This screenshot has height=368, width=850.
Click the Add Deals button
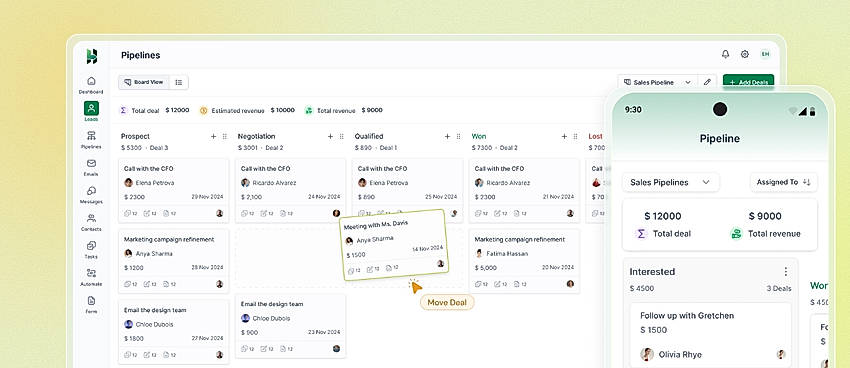748,82
